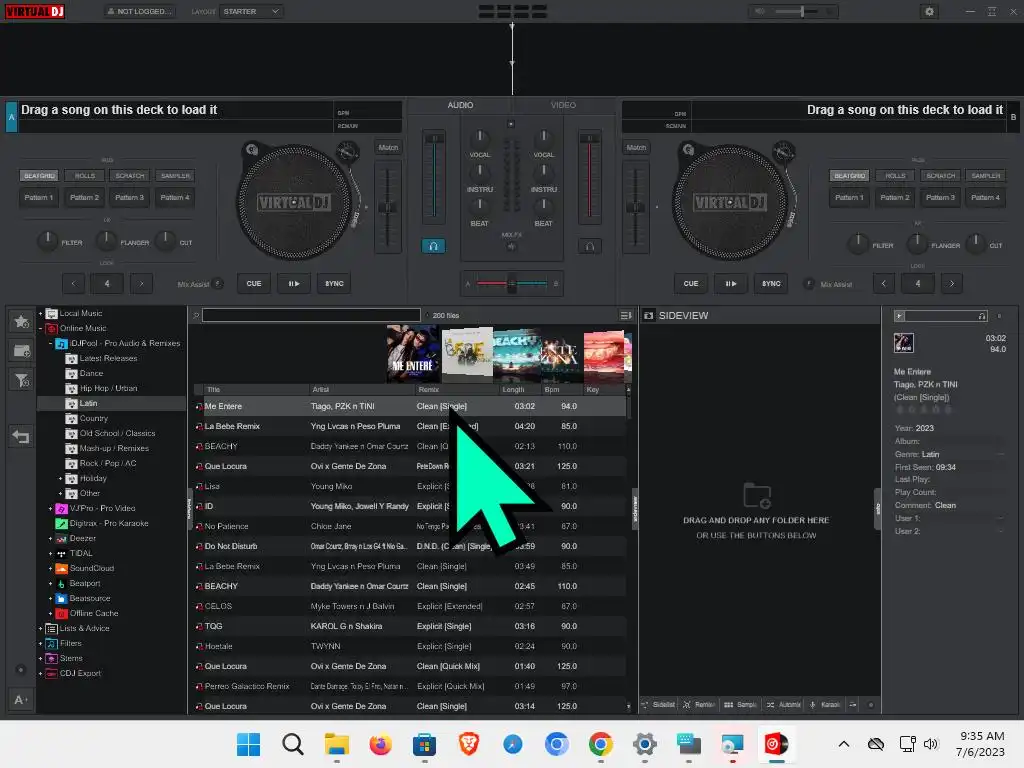This screenshot has width=1024, height=768.
Task: Expand the VJPro - Pro Video node
Action: 50,509
